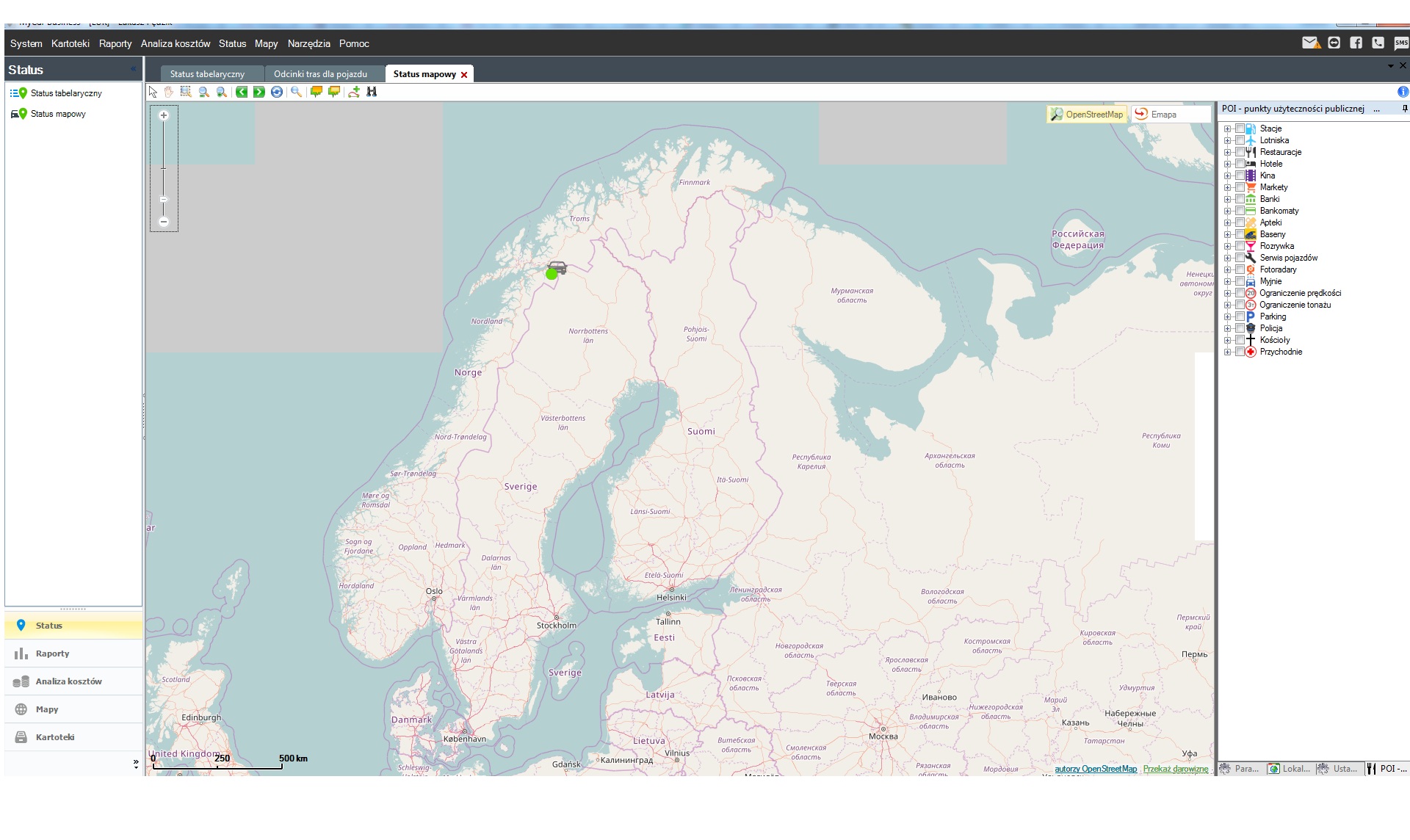Click the vehicle marker on the map

click(557, 268)
